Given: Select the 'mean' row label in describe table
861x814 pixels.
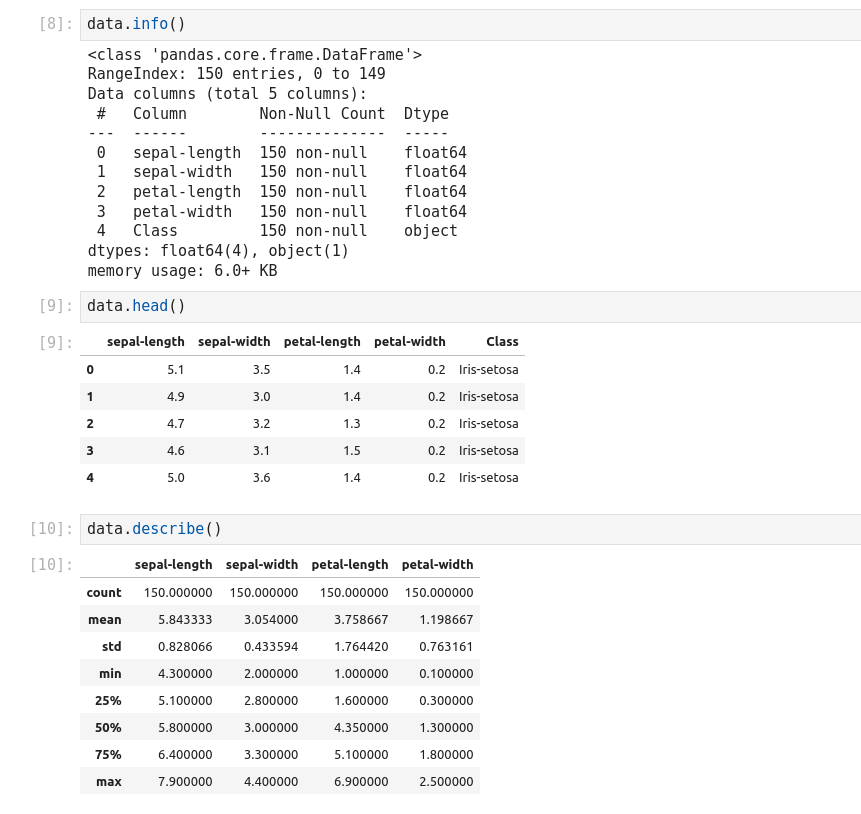Looking at the screenshot, I should [104, 620].
